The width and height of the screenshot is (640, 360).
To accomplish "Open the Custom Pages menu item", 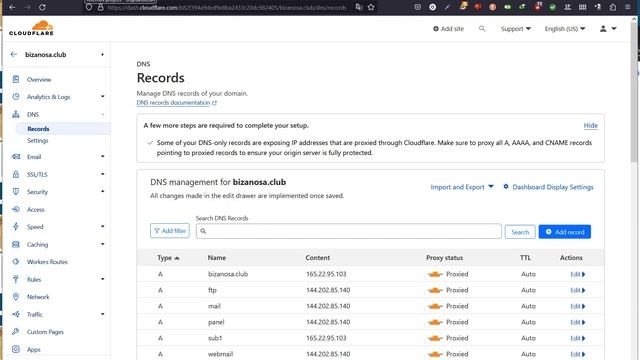I will 45,332.
